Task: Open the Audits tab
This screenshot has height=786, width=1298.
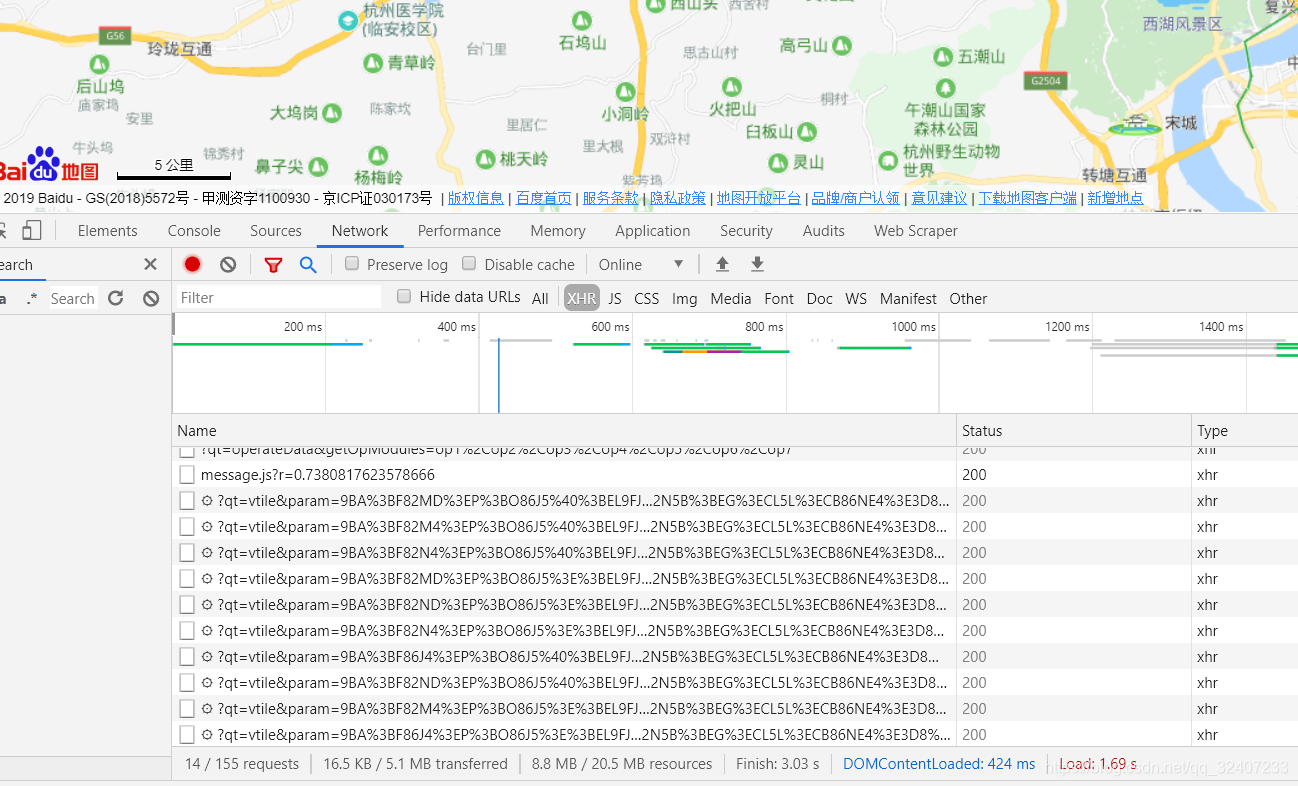Action: (x=824, y=231)
